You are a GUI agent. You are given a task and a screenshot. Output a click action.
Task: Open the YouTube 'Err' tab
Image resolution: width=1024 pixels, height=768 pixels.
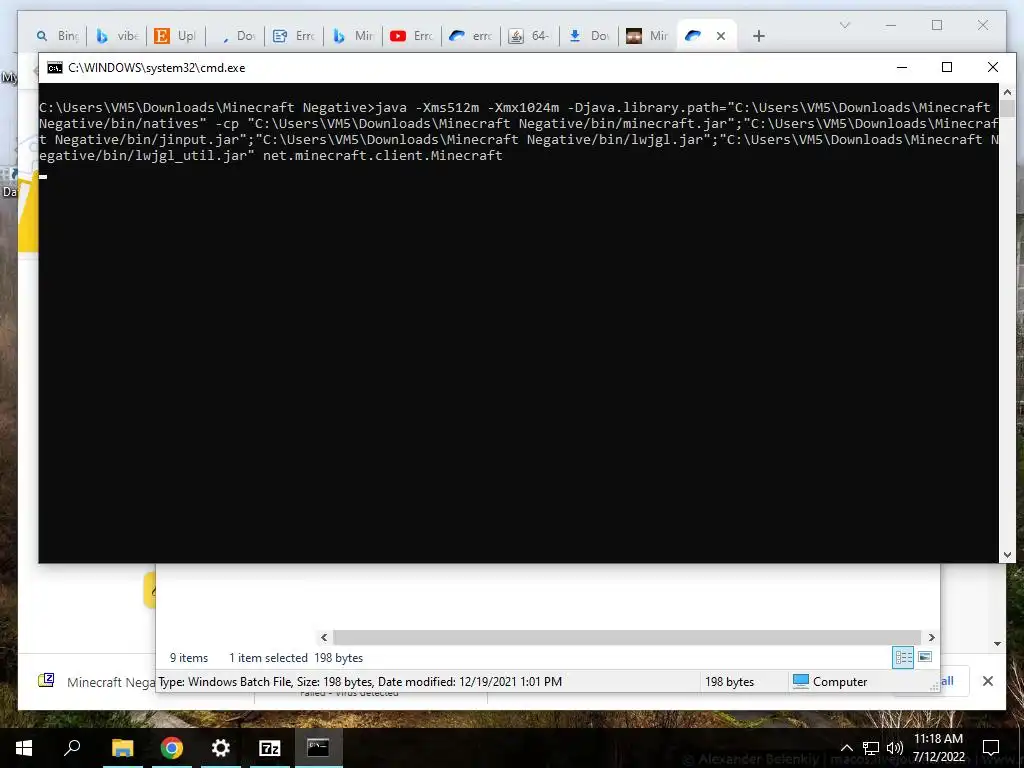coord(411,36)
